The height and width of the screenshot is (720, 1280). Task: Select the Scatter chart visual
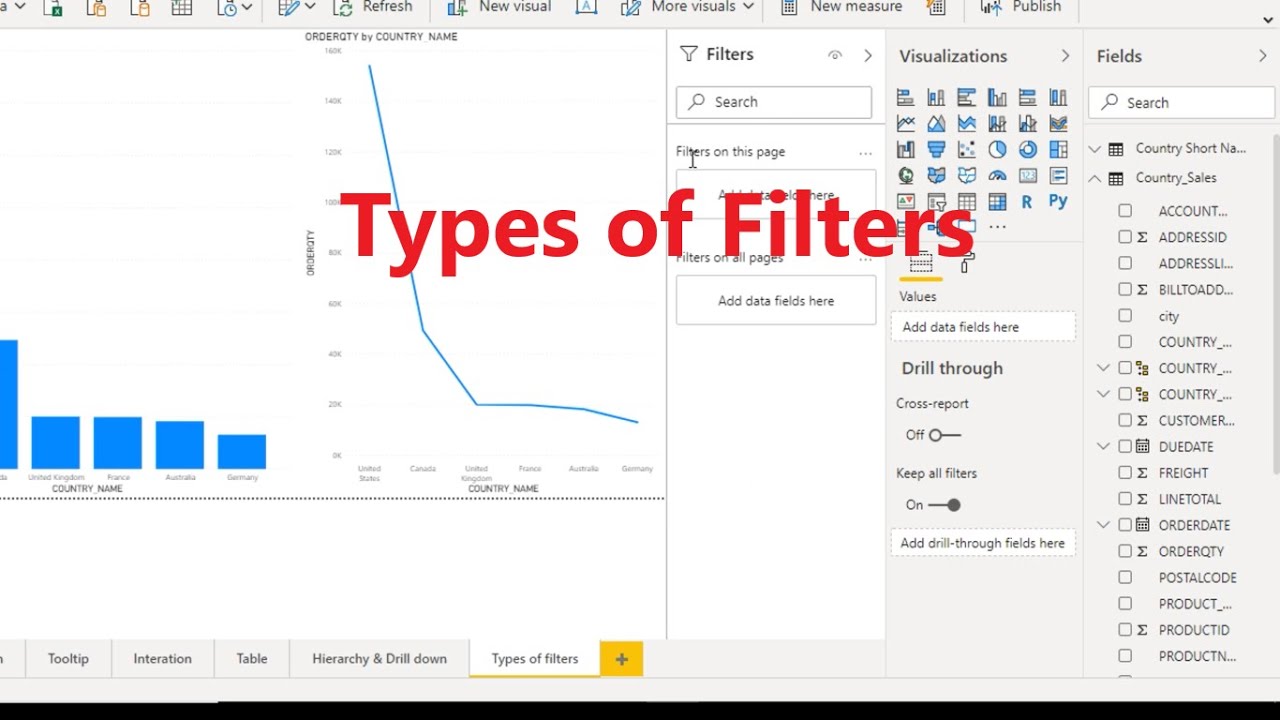(966, 149)
